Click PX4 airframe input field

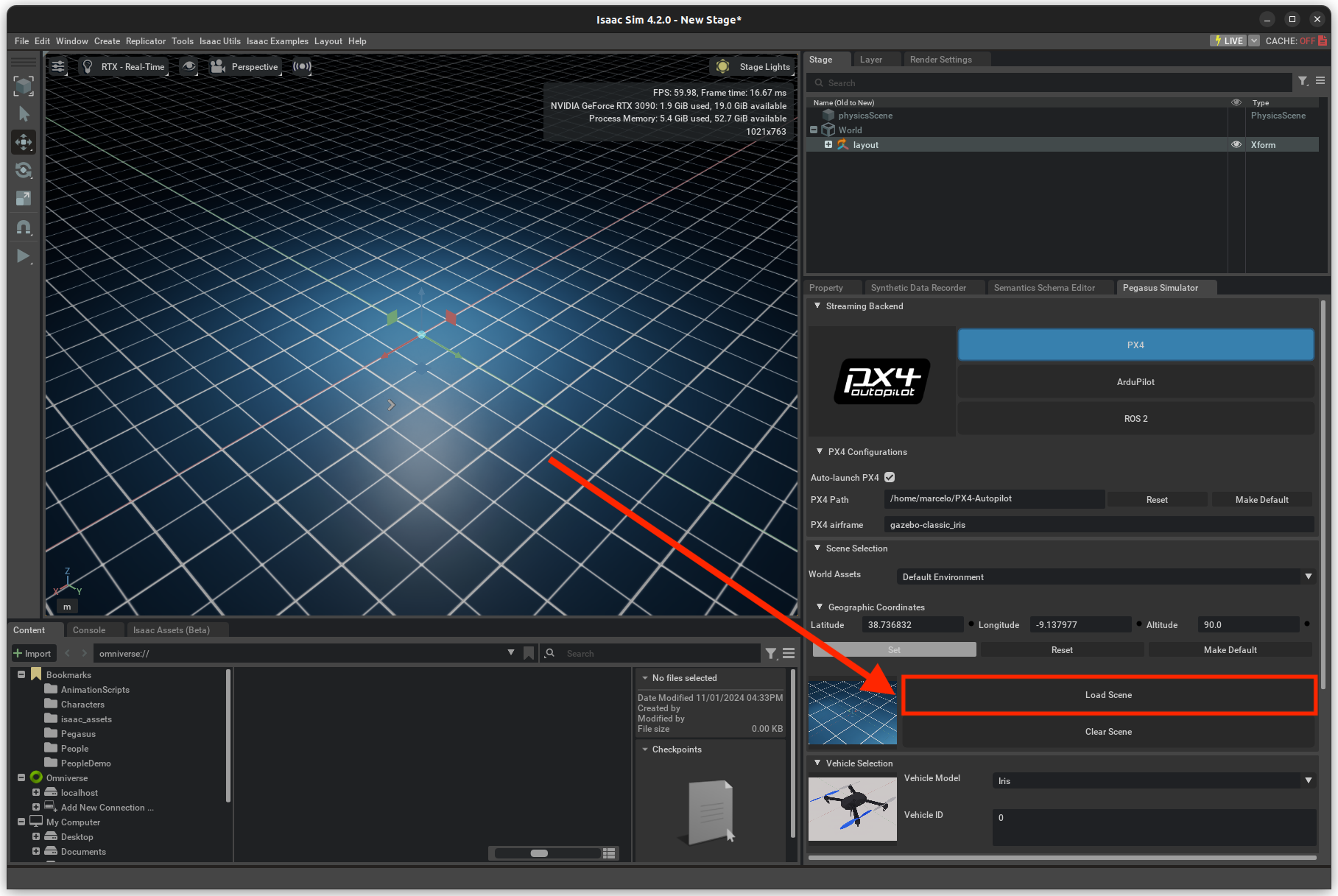coord(1099,525)
